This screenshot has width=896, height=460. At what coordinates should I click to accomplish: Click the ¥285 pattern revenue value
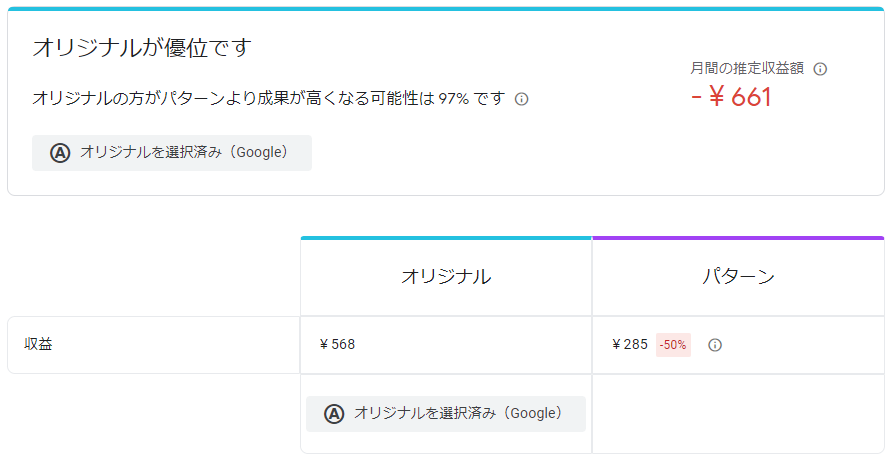[630, 345]
